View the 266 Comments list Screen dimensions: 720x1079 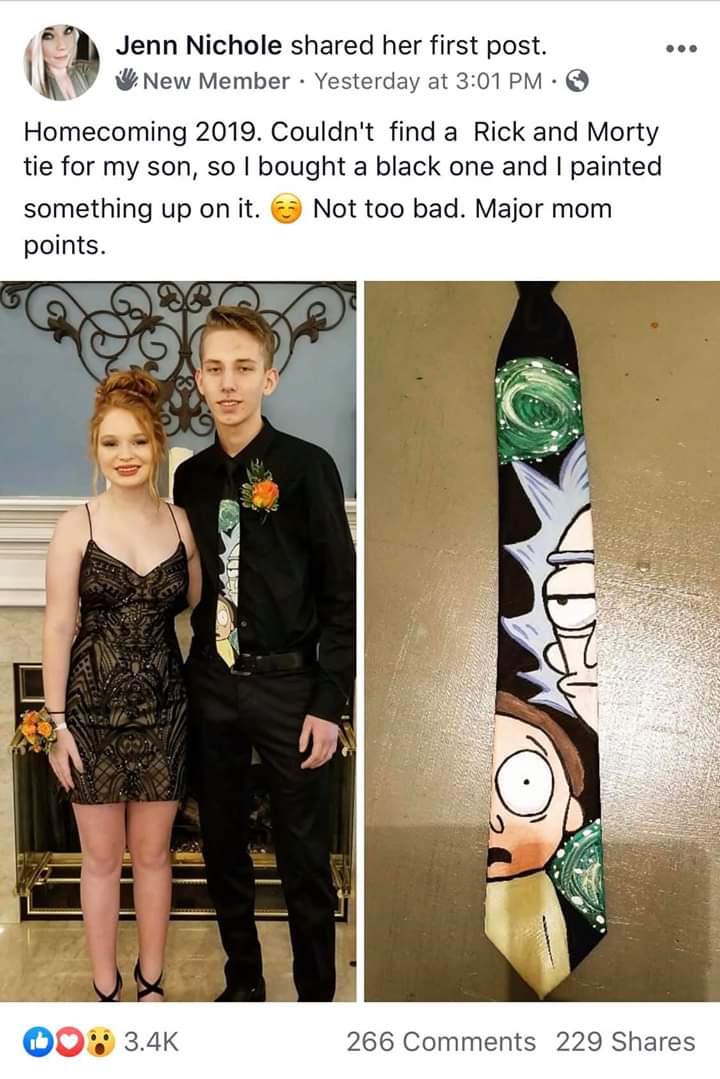(441, 1042)
